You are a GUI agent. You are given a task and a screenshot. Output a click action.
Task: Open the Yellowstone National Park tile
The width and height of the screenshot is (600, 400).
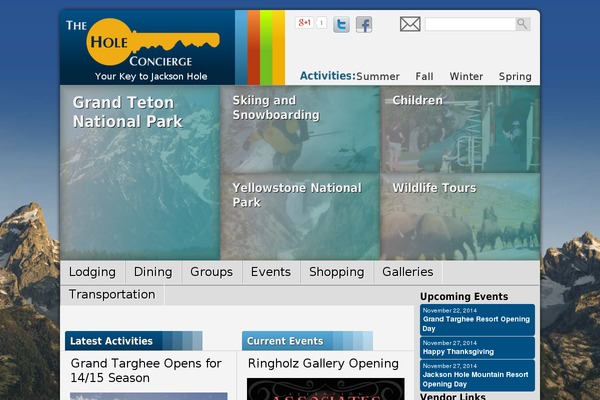click(300, 217)
